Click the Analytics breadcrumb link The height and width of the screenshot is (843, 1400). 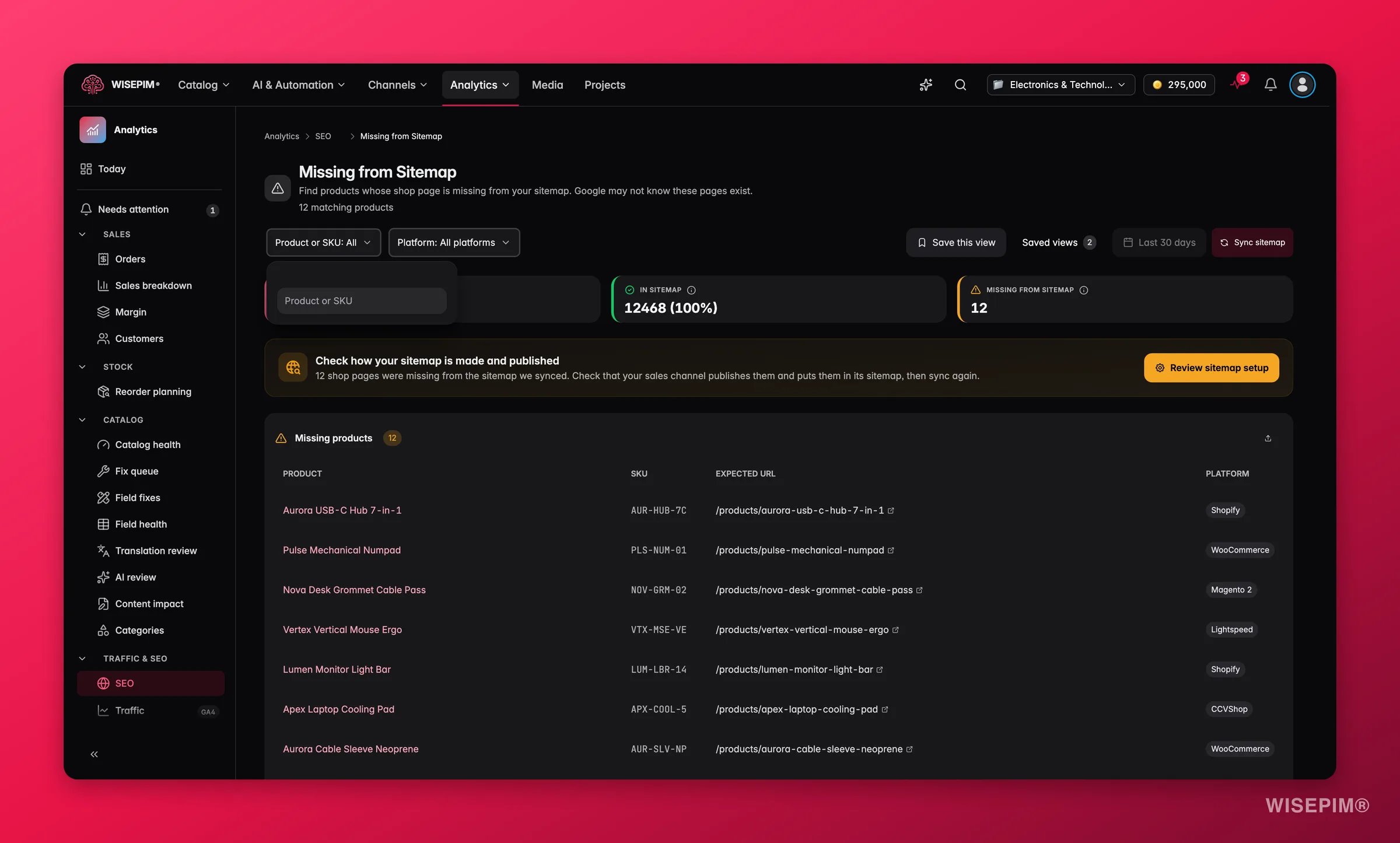282,136
